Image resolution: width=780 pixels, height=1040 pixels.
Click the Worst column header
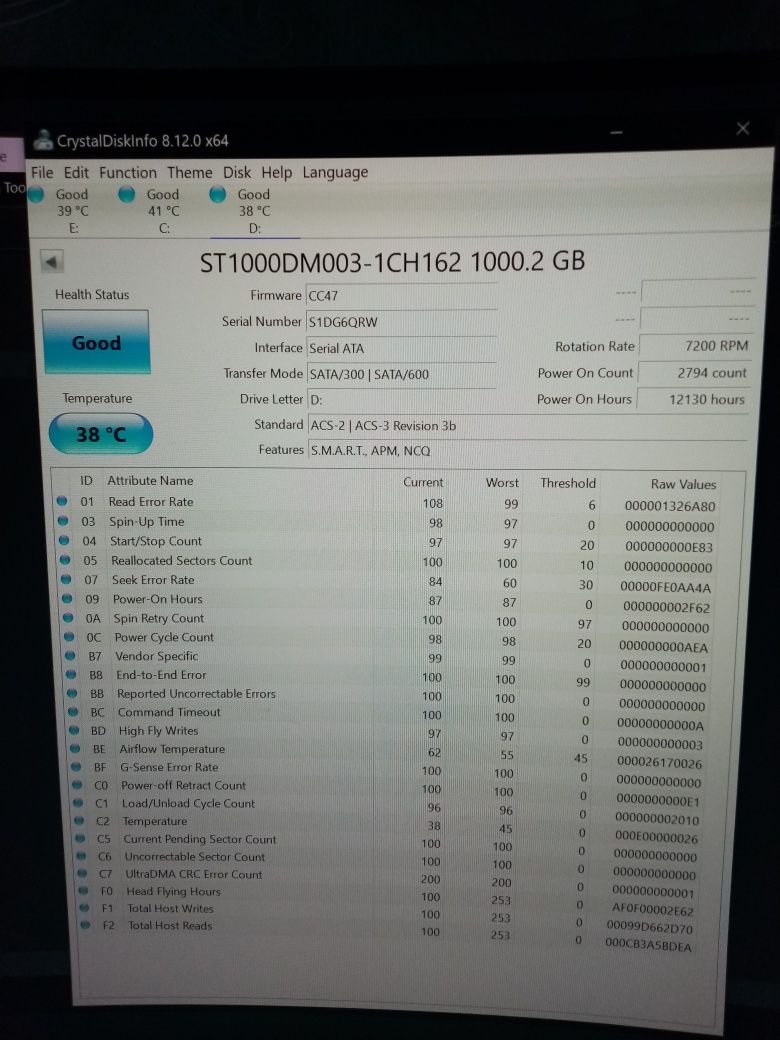tap(502, 483)
